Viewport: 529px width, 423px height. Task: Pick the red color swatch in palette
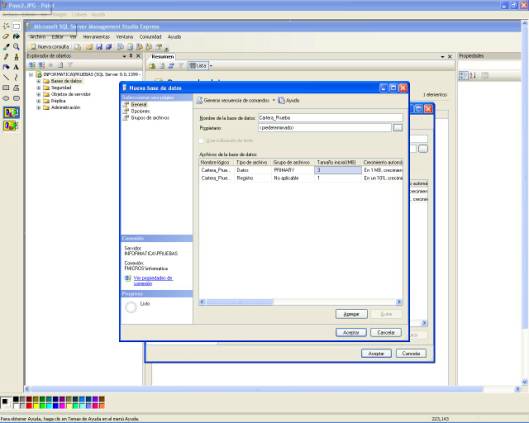click(x=29, y=405)
